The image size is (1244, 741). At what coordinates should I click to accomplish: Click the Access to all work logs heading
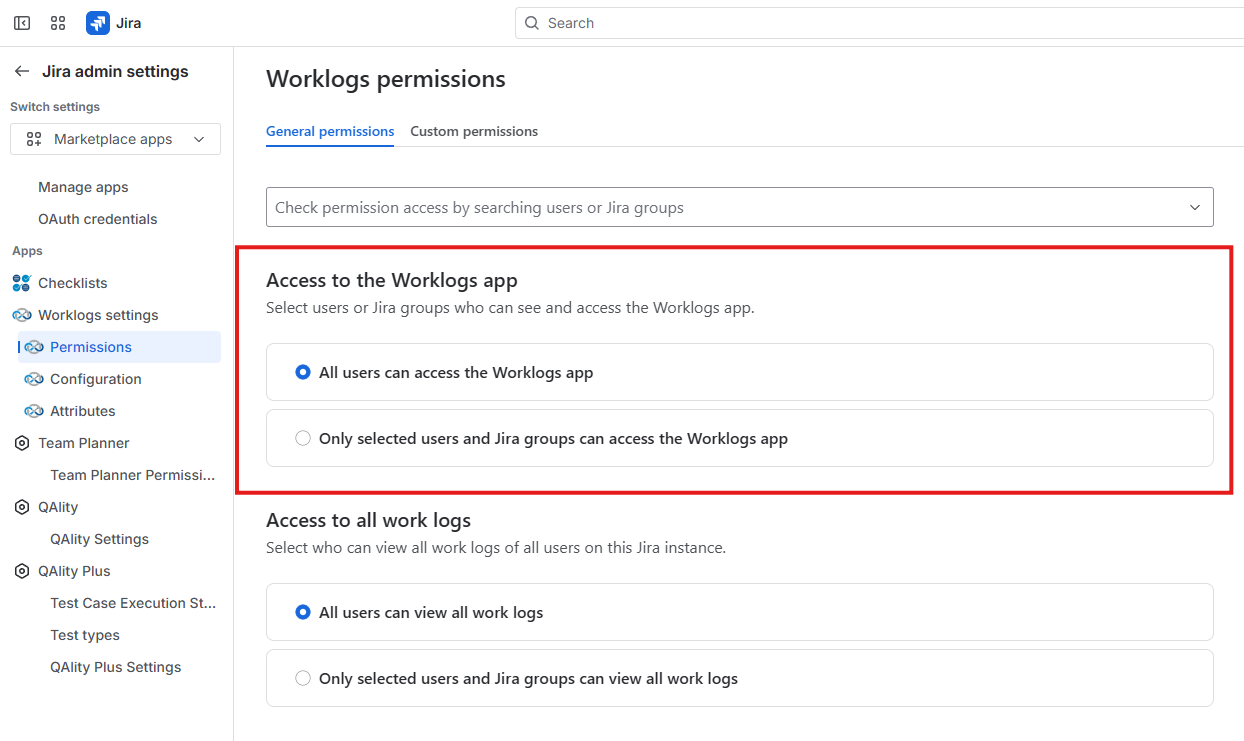[x=368, y=520]
